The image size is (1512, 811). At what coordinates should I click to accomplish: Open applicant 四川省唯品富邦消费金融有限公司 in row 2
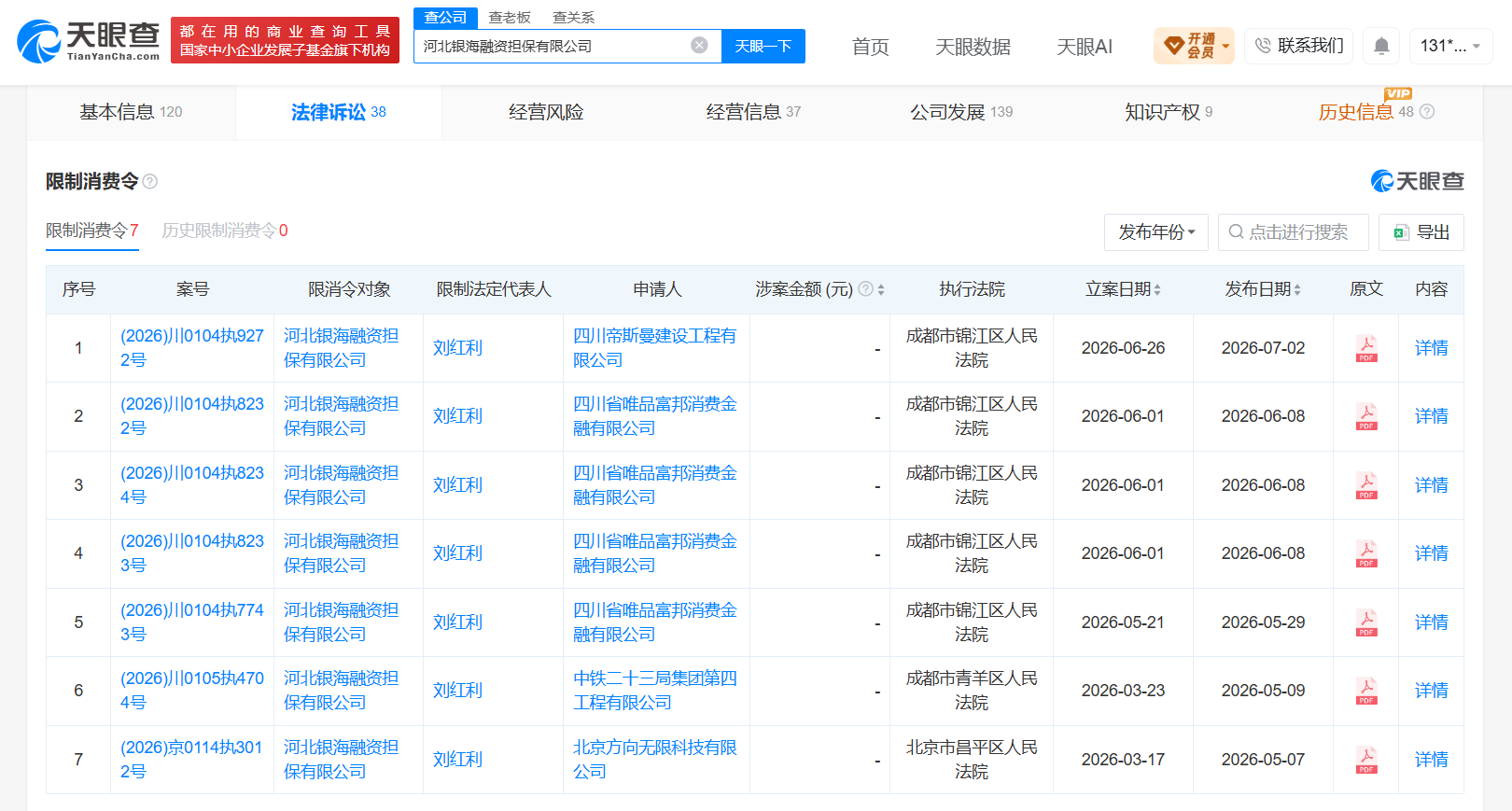[654, 416]
